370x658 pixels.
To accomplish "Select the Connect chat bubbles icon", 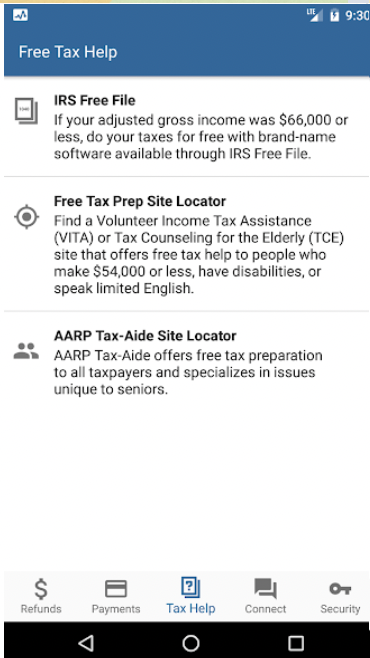I will [x=266, y=588].
